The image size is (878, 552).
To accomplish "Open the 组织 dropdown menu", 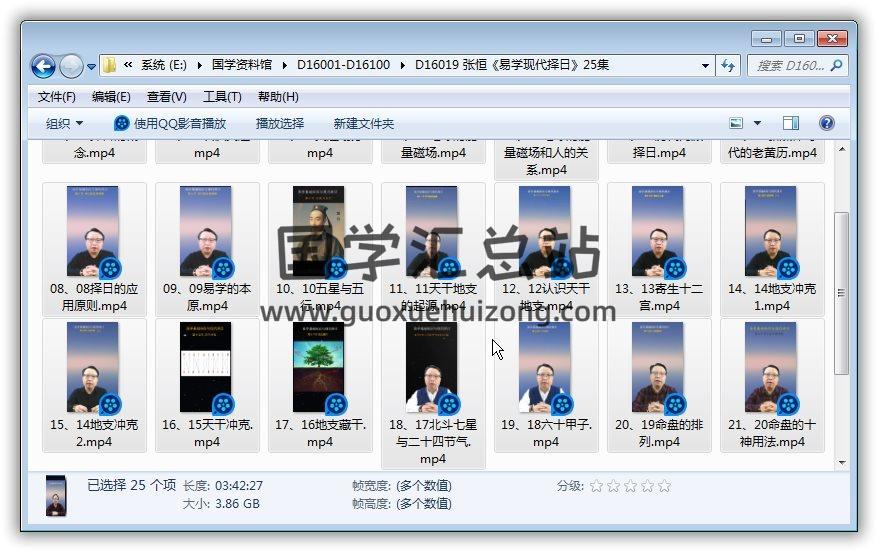I will click(64, 124).
